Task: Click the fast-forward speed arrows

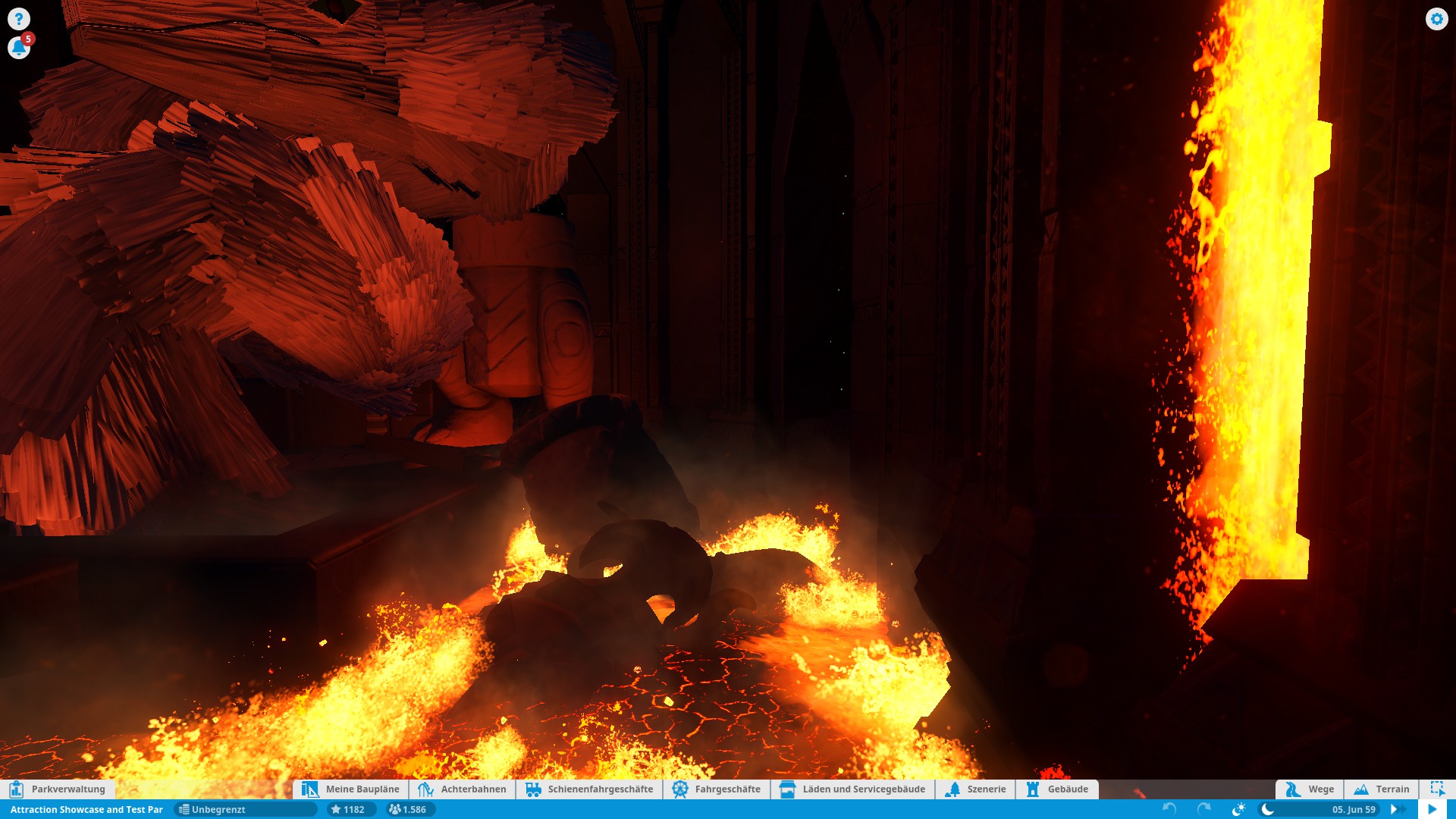Action: click(1398, 809)
